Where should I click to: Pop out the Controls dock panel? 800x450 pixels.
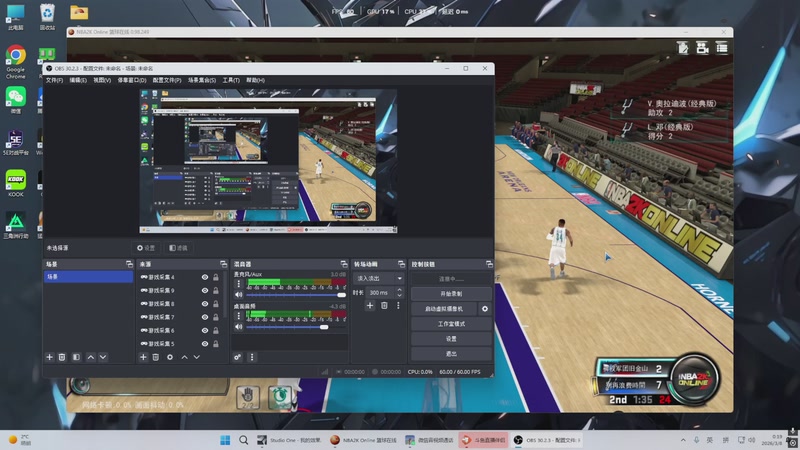pyautogui.click(x=489, y=264)
